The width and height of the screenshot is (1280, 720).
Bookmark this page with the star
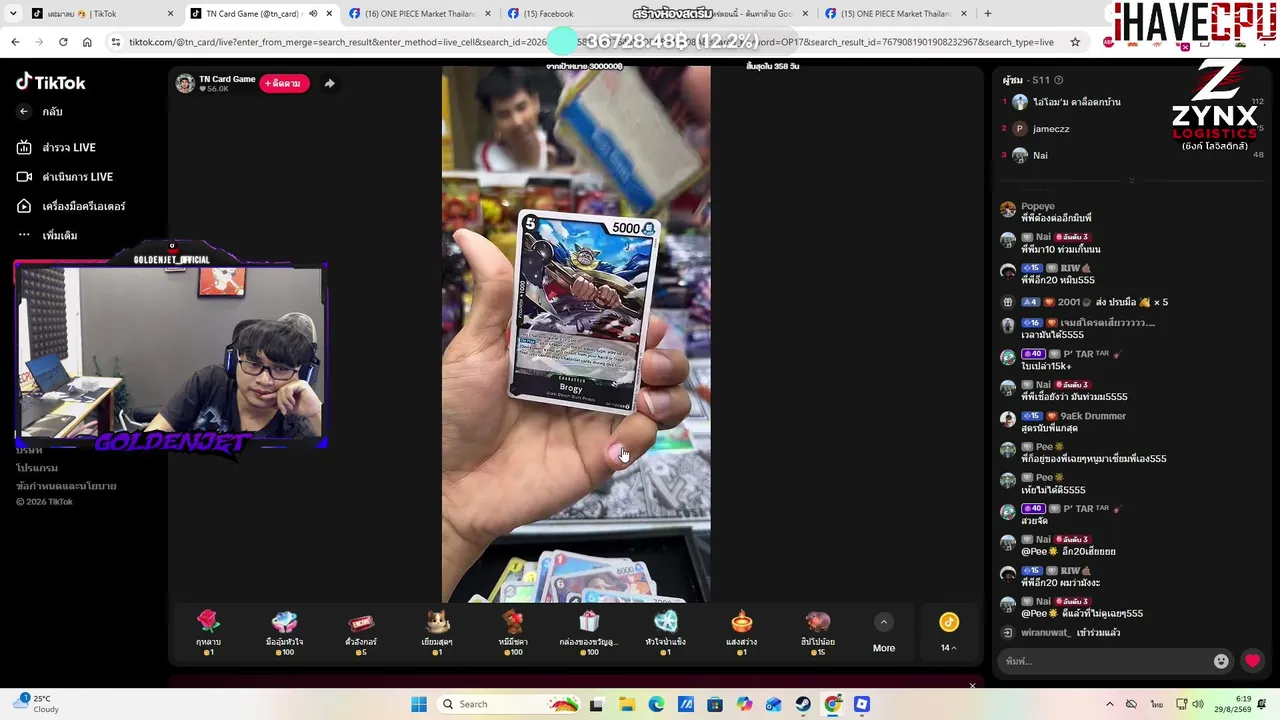click(x=1075, y=42)
